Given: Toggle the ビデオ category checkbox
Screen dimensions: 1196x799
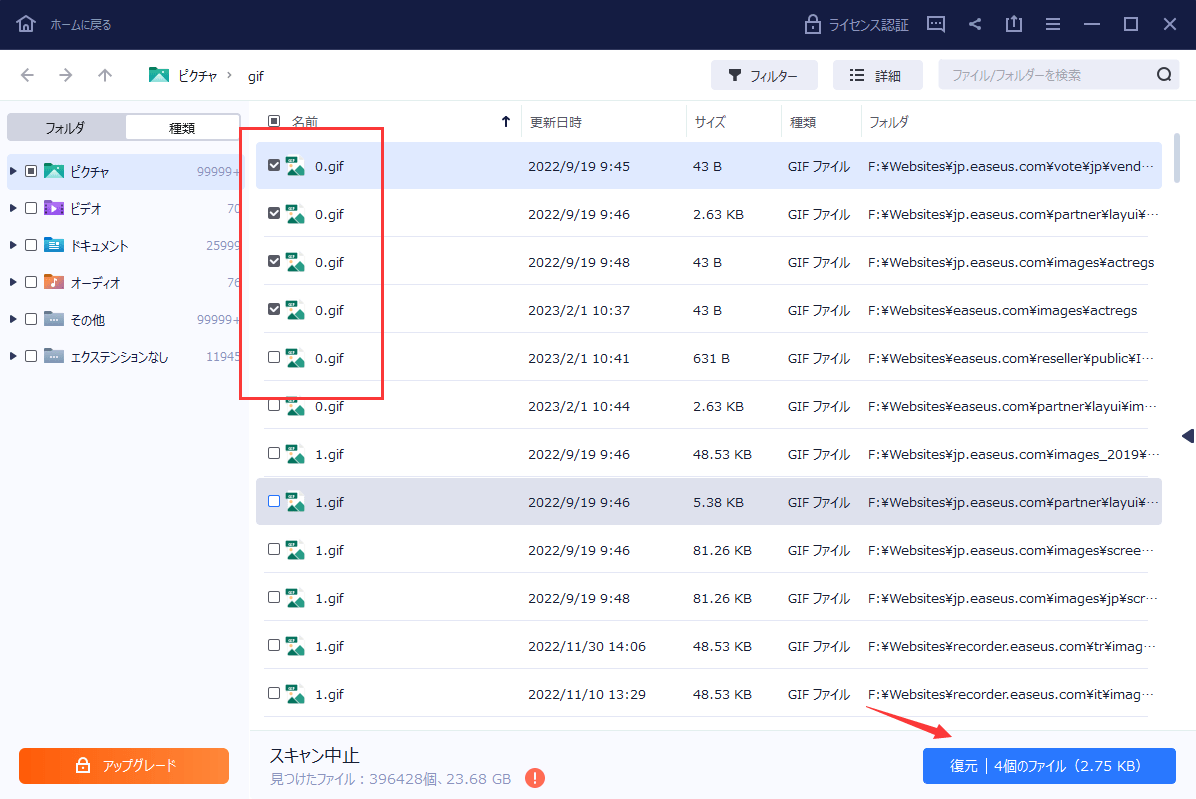Looking at the screenshot, I should [31, 209].
